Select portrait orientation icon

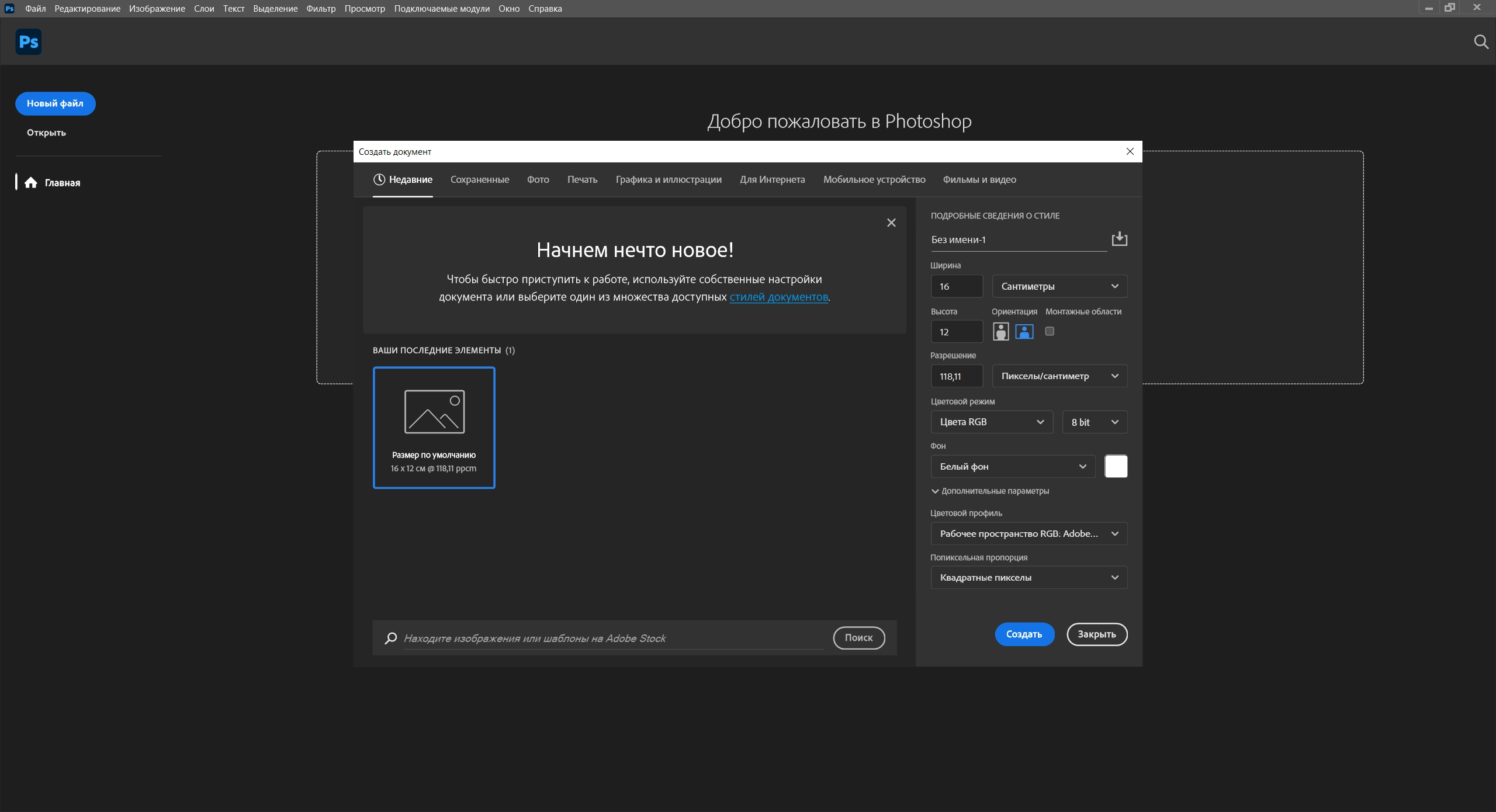tap(1000, 332)
